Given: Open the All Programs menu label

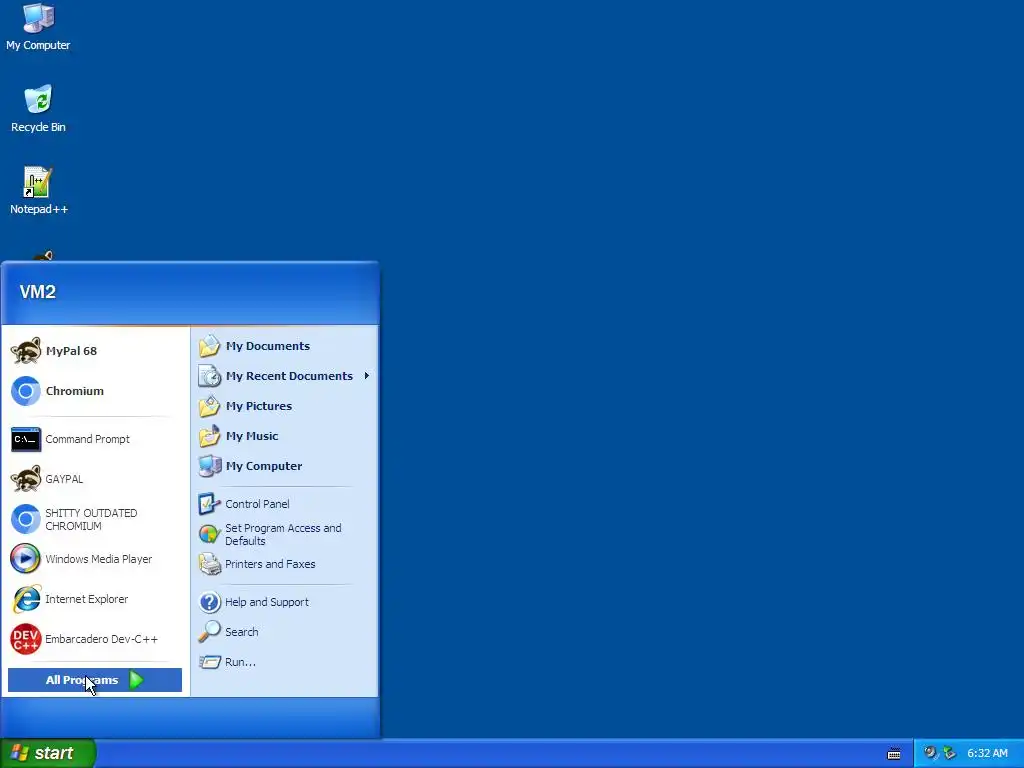Looking at the screenshot, I should pyautogui.click(x=82, y=680).
